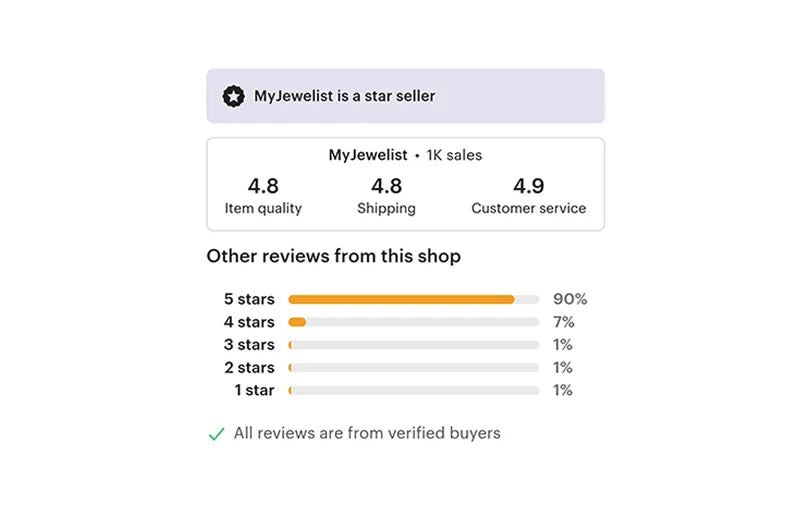Click the MyJewelist is a star seller banner
Image resolution: width=792 pixels, height=528 pixels.
(405, 96)
